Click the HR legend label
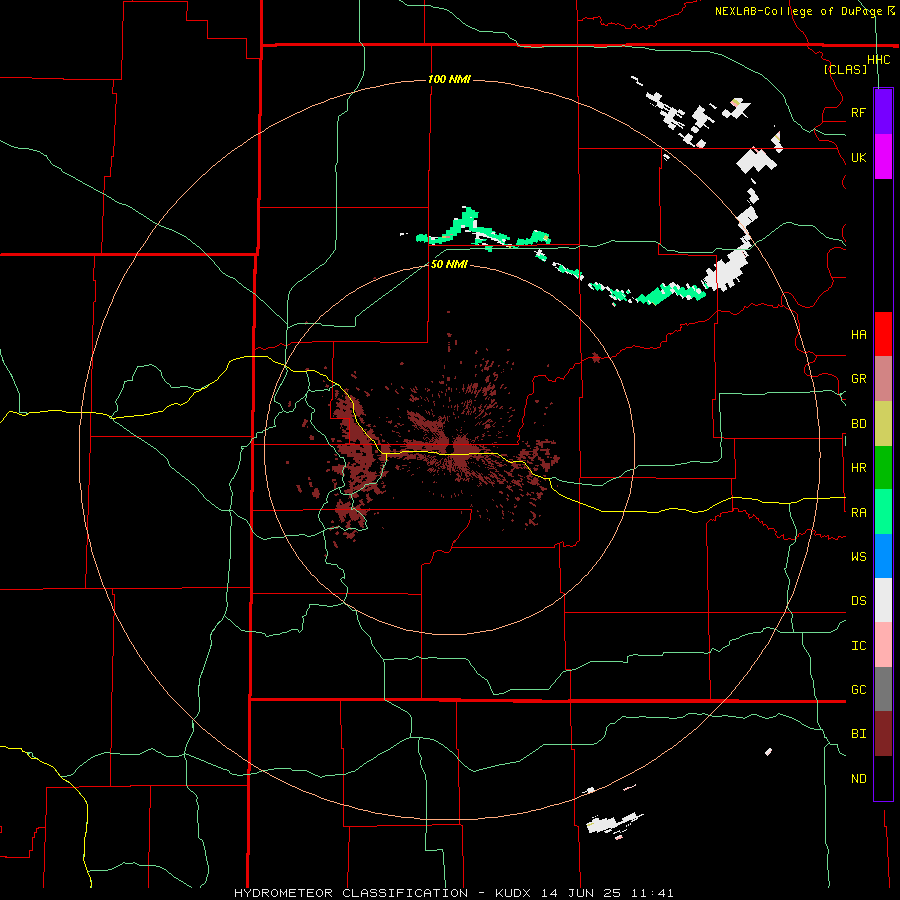Viewport: 900px width, 900px height. pos(858,468)
